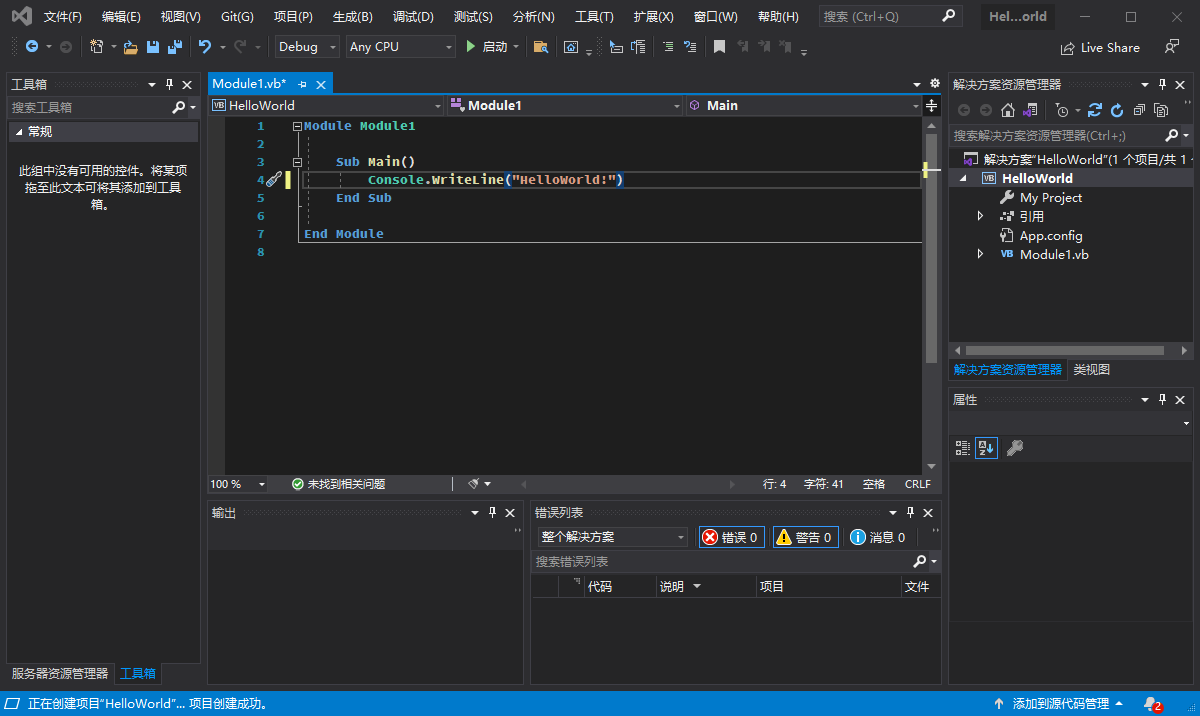Image resolution: width=1200 pixels, height=716 pixels.
Task: Click the Live Share button
Action: [x=1100, y=47]
